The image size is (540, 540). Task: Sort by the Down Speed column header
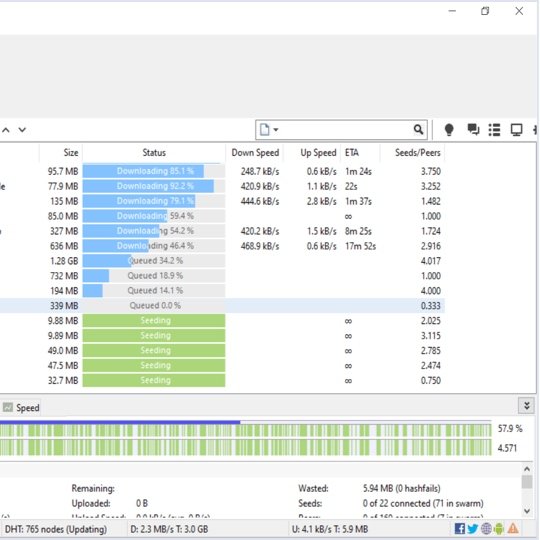255,153
